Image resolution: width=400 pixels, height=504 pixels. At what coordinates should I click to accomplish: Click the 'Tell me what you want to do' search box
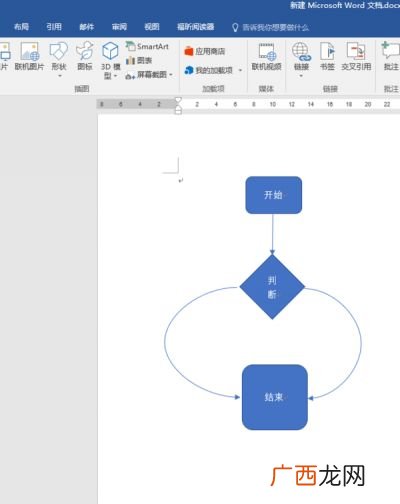pos(275,27)
